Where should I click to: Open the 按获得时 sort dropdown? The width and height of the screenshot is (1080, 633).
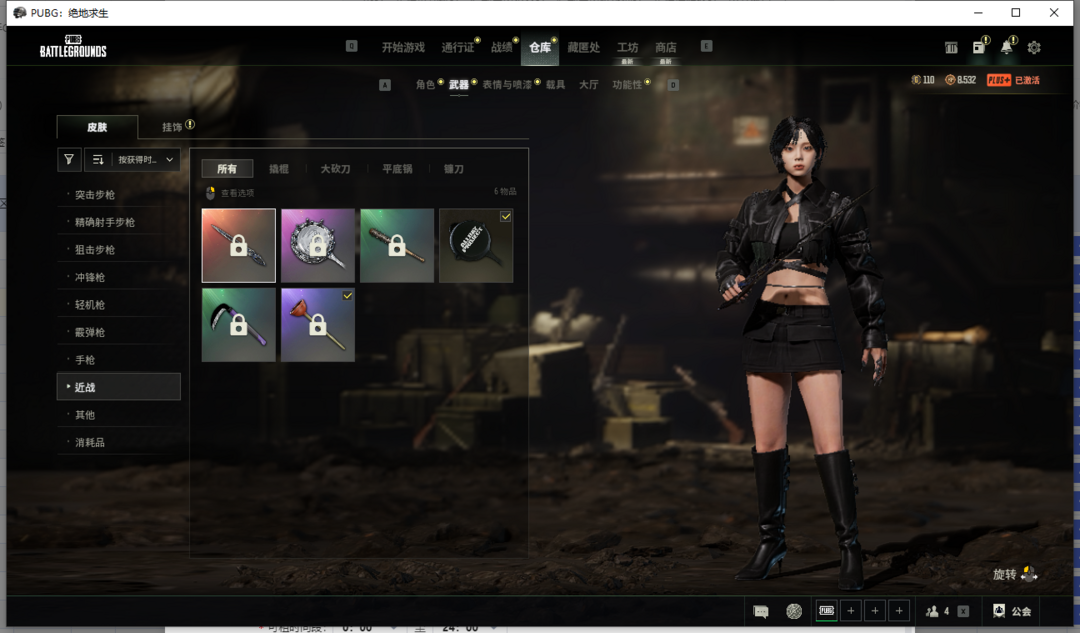145,160
